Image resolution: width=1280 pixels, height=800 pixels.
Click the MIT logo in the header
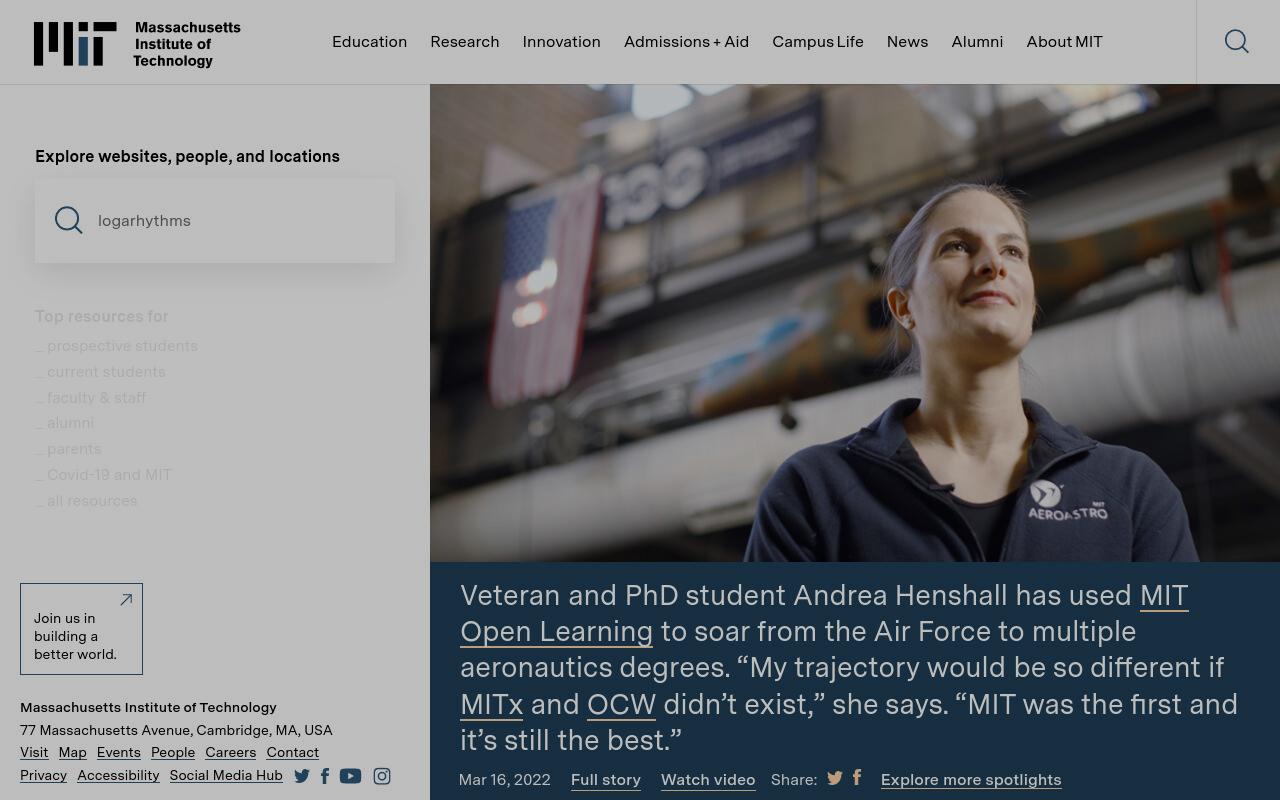137,44
